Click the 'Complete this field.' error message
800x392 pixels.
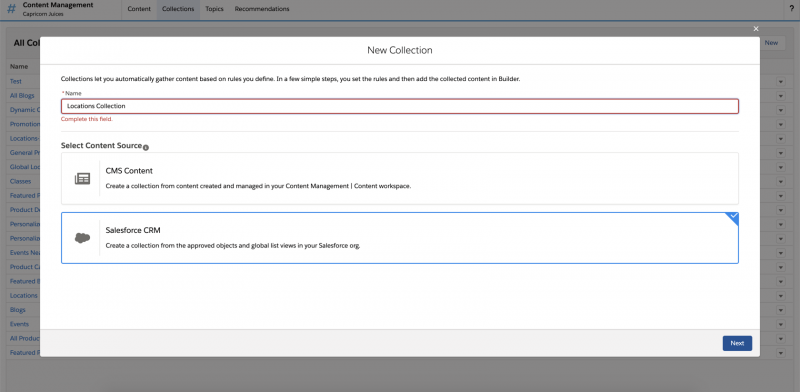[87, 119]
